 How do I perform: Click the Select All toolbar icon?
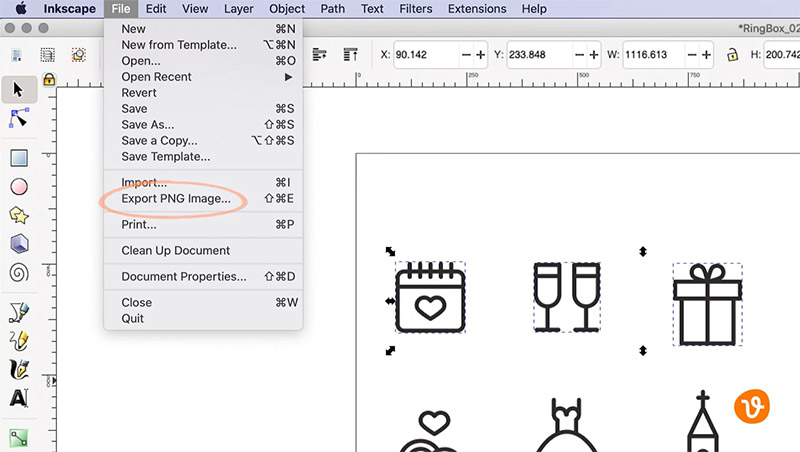coord(17,55)
